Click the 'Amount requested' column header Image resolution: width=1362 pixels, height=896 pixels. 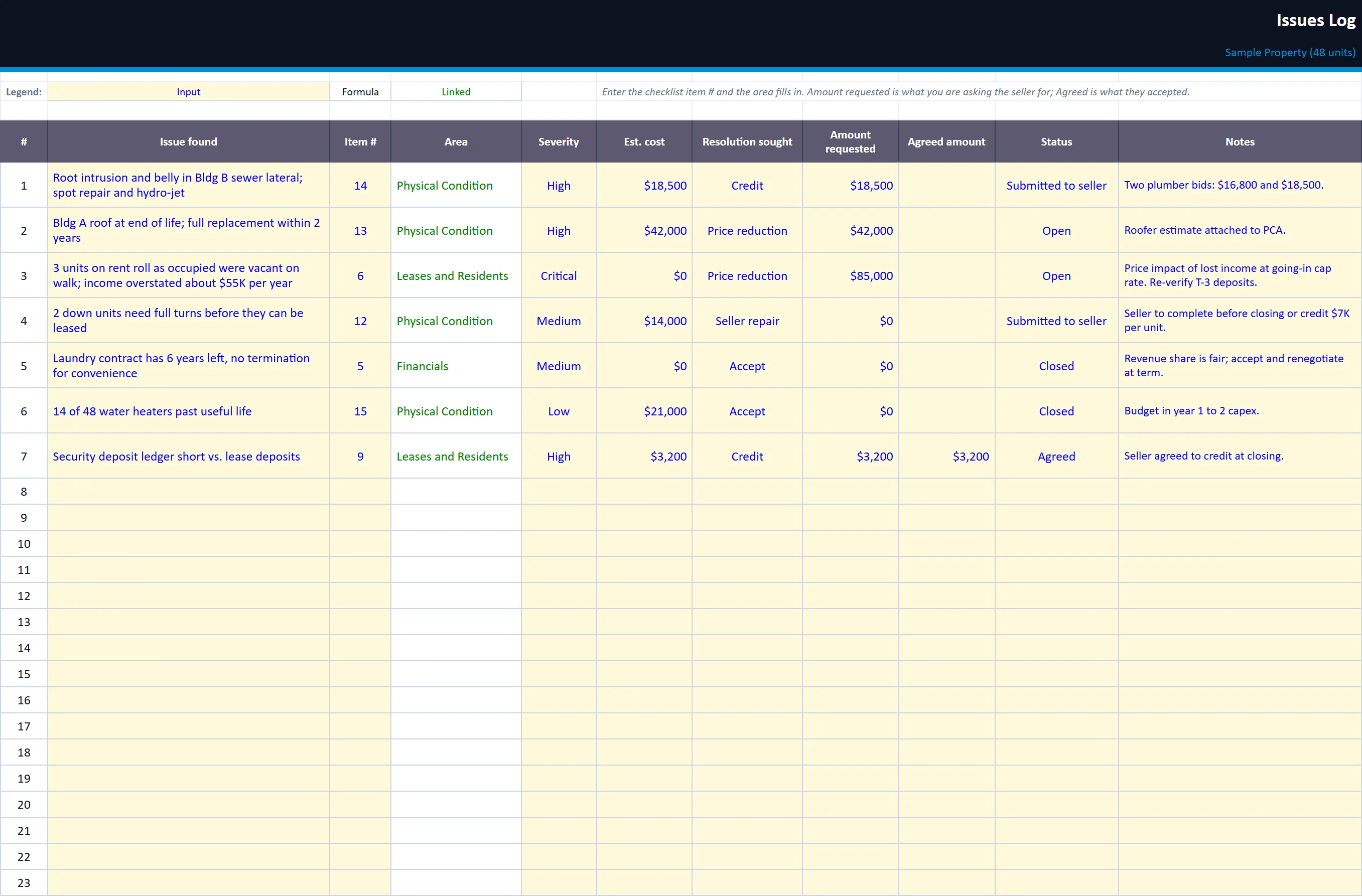click(x=851, y=141)
